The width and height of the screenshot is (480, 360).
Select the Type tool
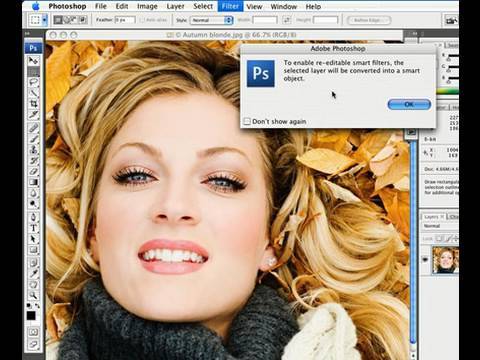[33, 228]
